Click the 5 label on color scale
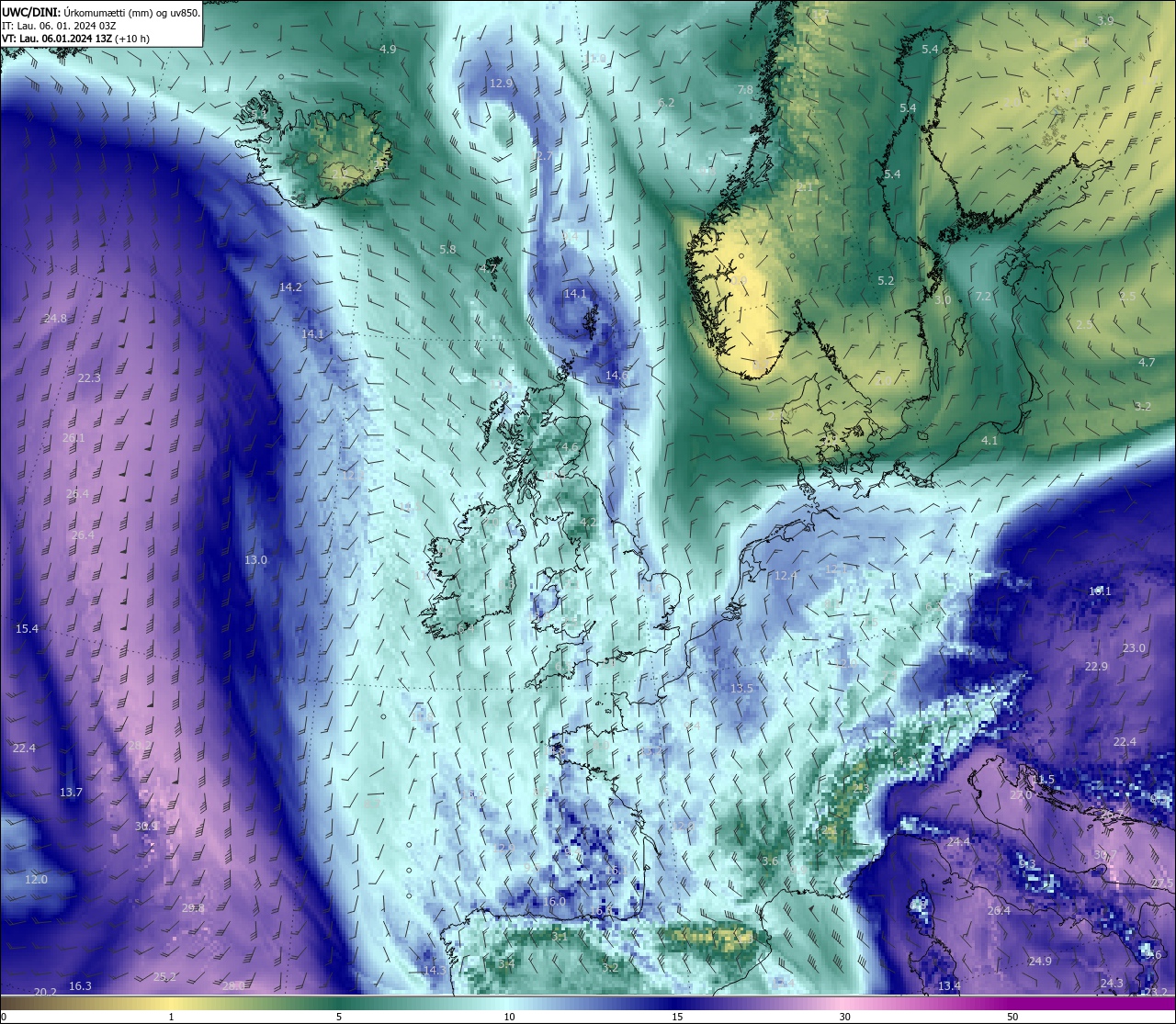1176x1024 pixels. coord(339,1017)
